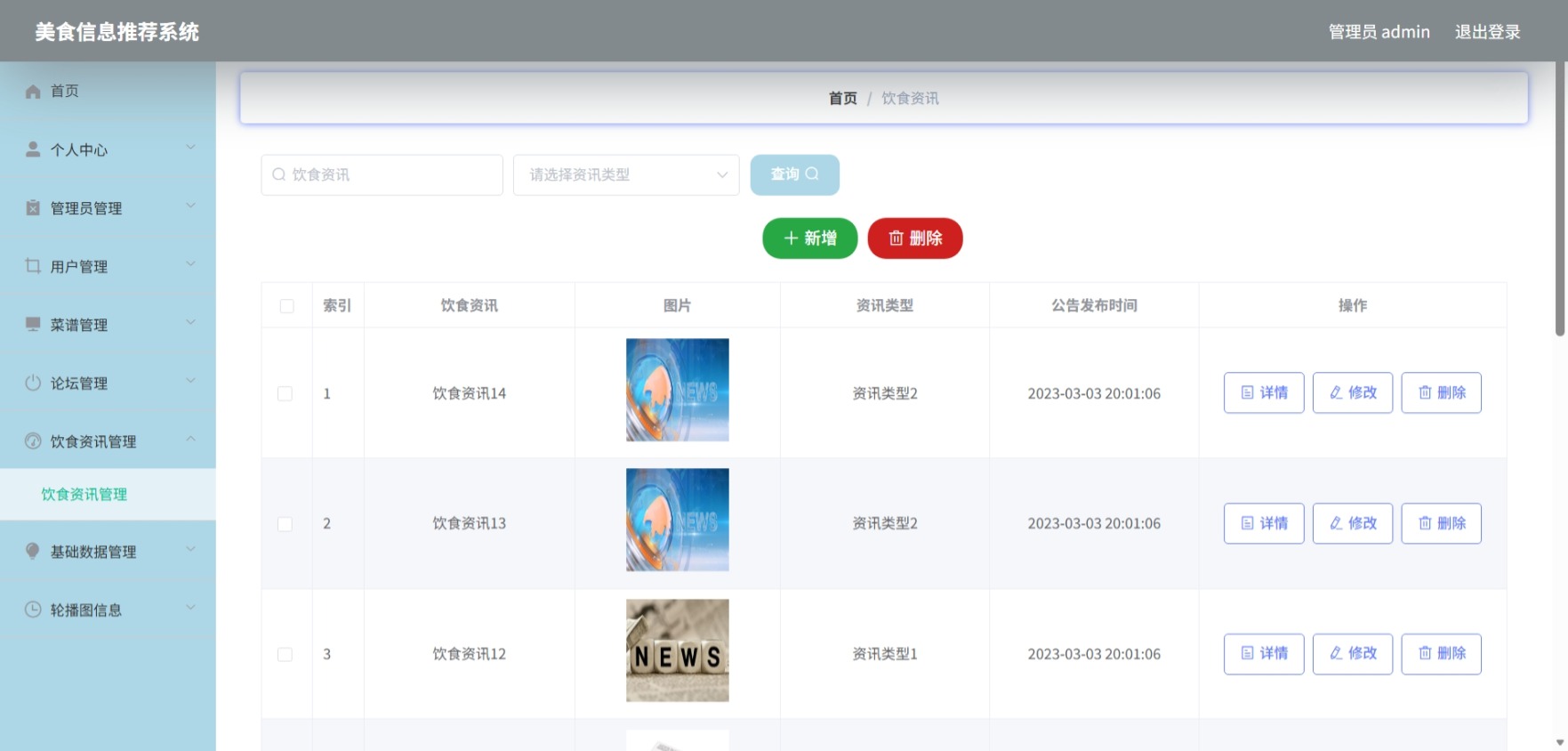
Task: Click the 资讯类型 column header
Action: click(884, 305)
